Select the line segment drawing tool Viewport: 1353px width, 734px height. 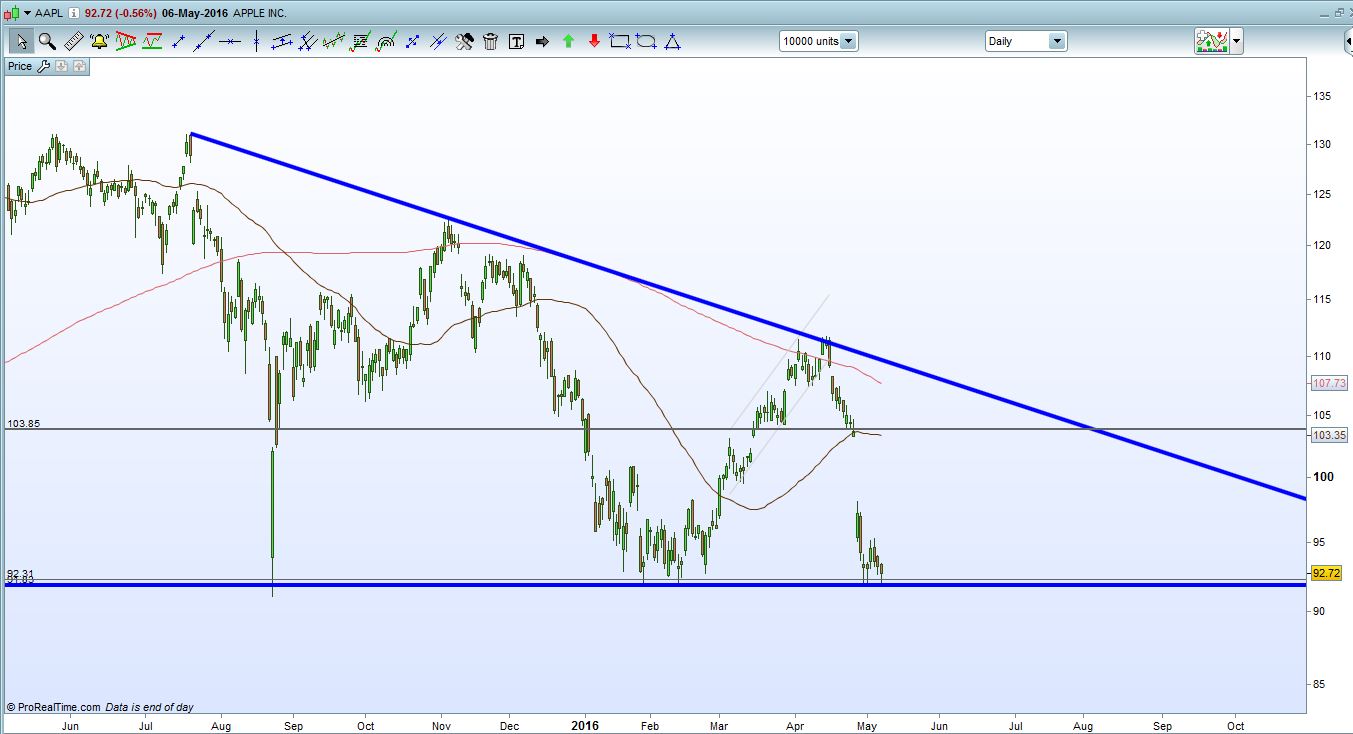coord(179,42)
